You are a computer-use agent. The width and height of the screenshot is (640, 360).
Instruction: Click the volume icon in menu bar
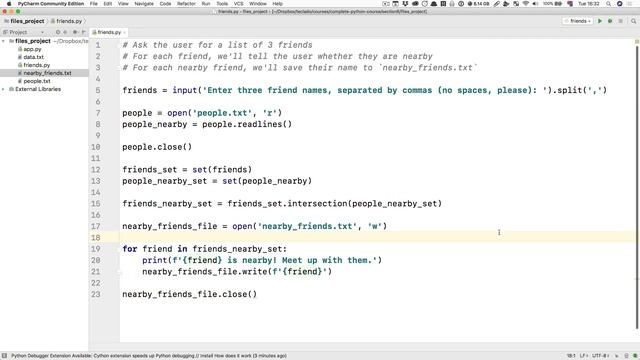tap(535, 4)
